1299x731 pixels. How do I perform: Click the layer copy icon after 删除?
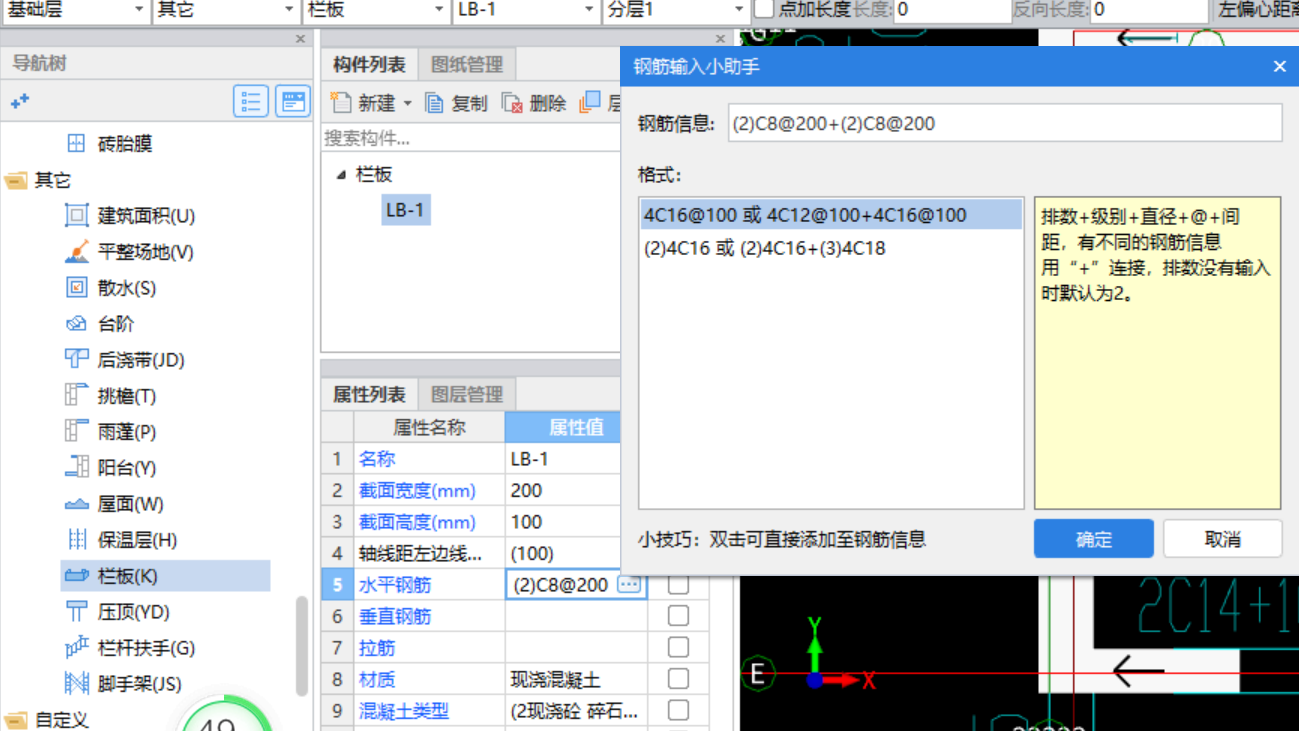590,102
